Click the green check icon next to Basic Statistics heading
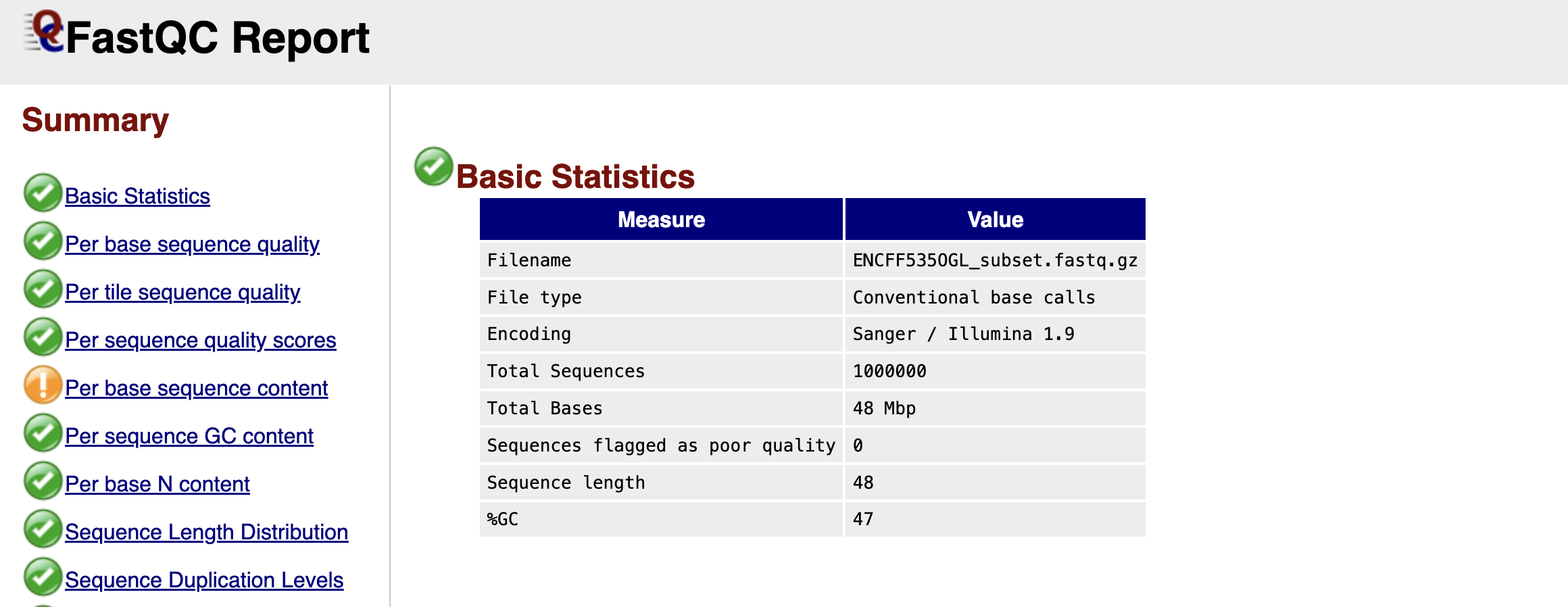The image size is (1568, 607). [433, 166]
